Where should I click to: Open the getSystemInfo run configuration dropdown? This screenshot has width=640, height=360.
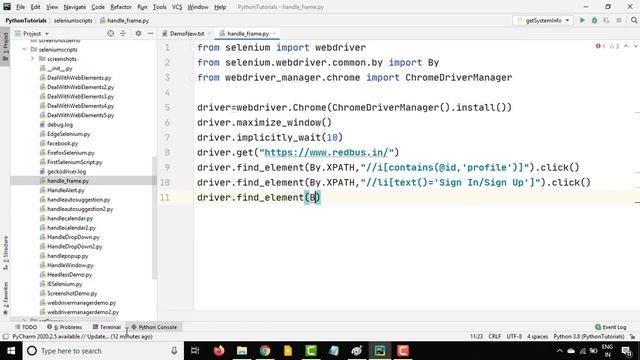click(x=543, y=20)
